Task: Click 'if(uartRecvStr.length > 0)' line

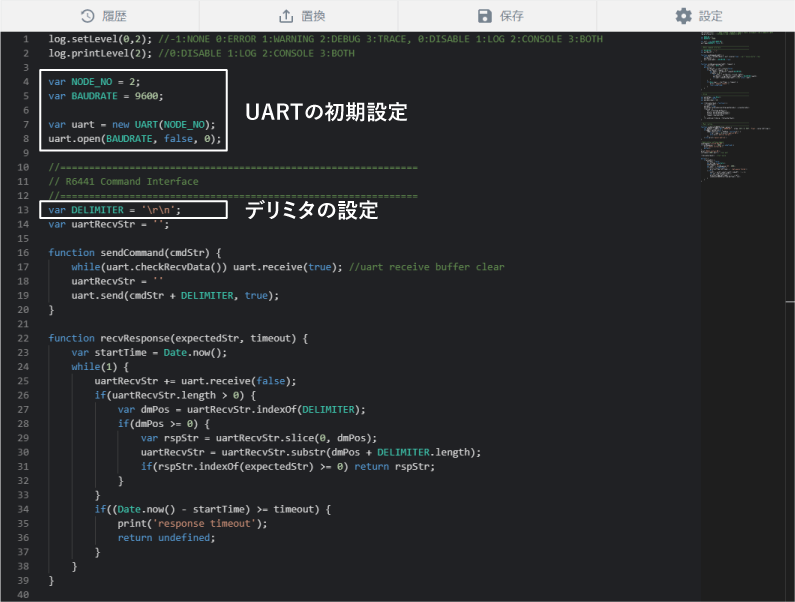Action: tap(175, 395)
